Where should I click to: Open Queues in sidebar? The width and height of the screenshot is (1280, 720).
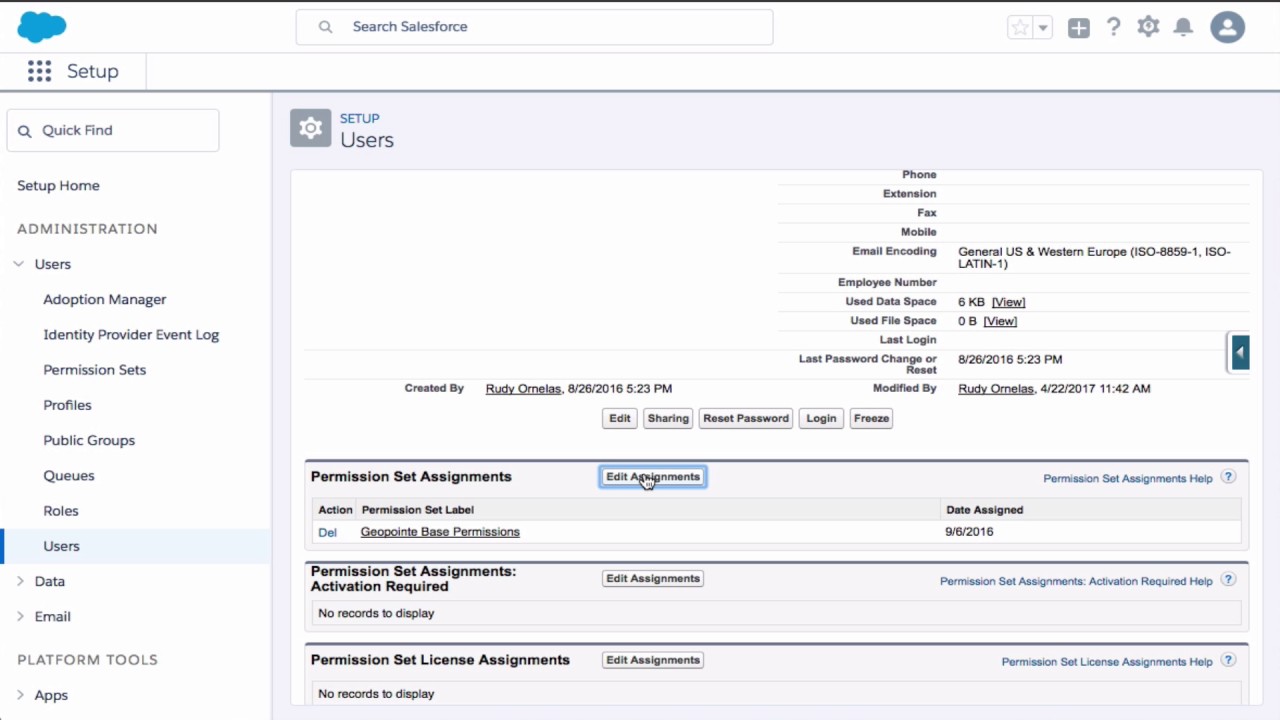[x=69, y=475]
